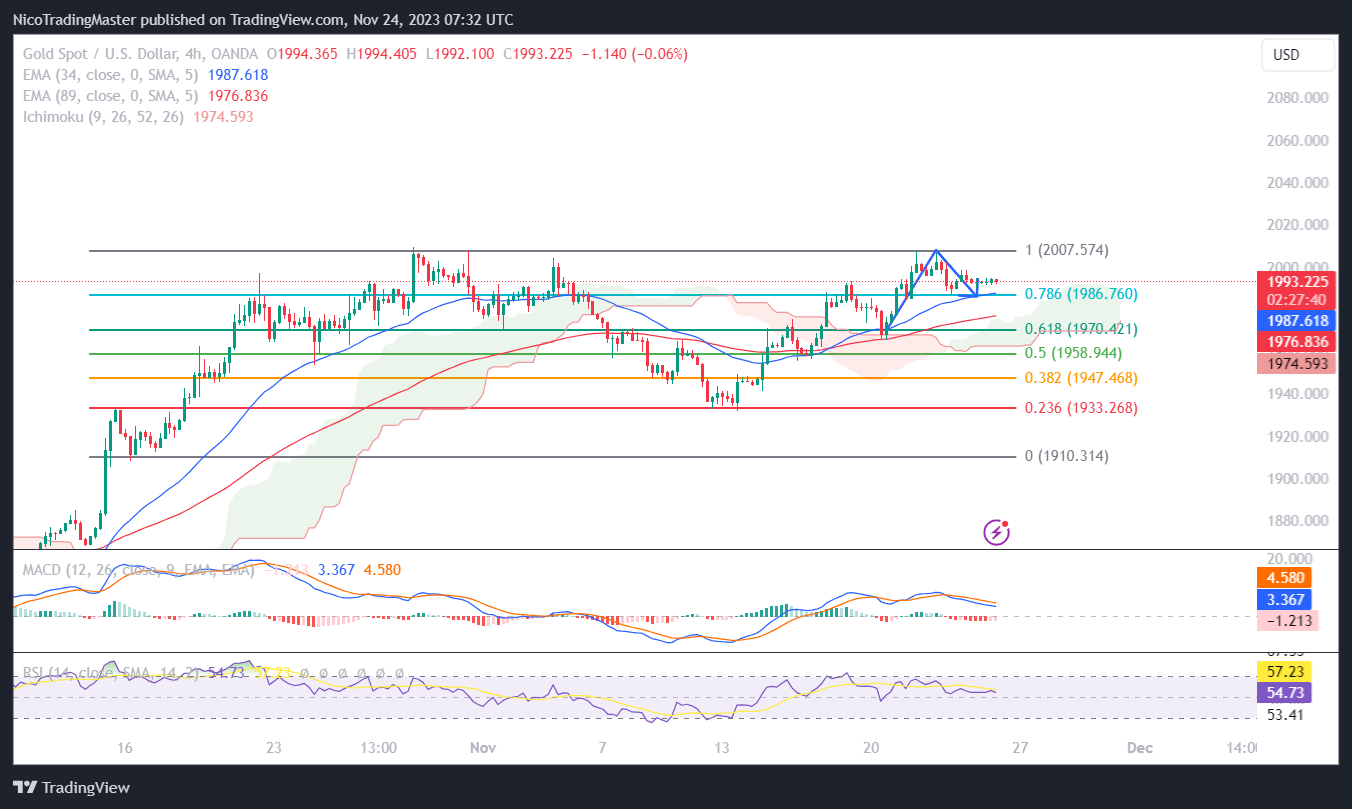Click the Dec label on time axis
The width and height of the screenshot is (1352, 809).
[1140, 748]
